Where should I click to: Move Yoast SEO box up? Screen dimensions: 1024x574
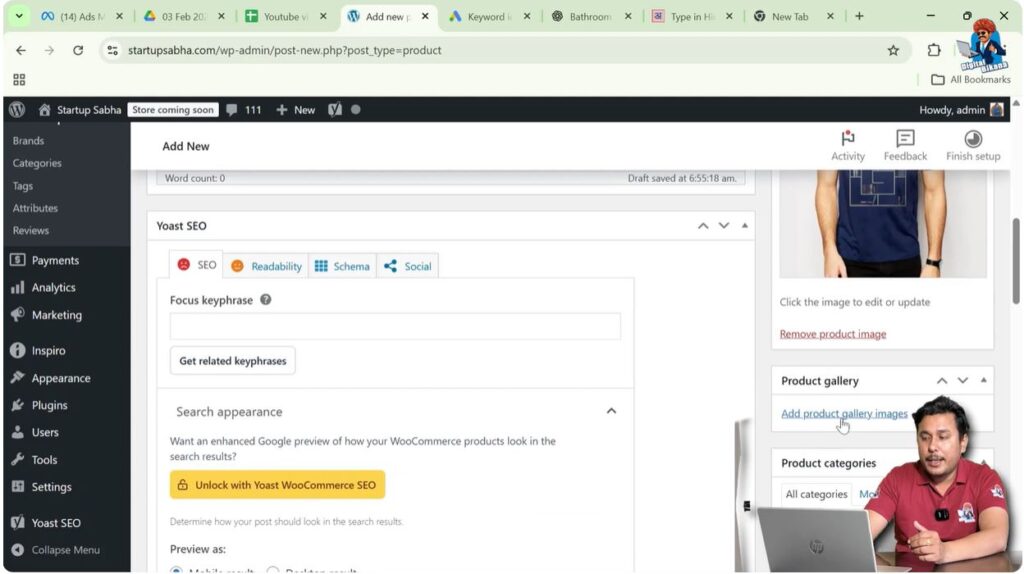(703, 226)
